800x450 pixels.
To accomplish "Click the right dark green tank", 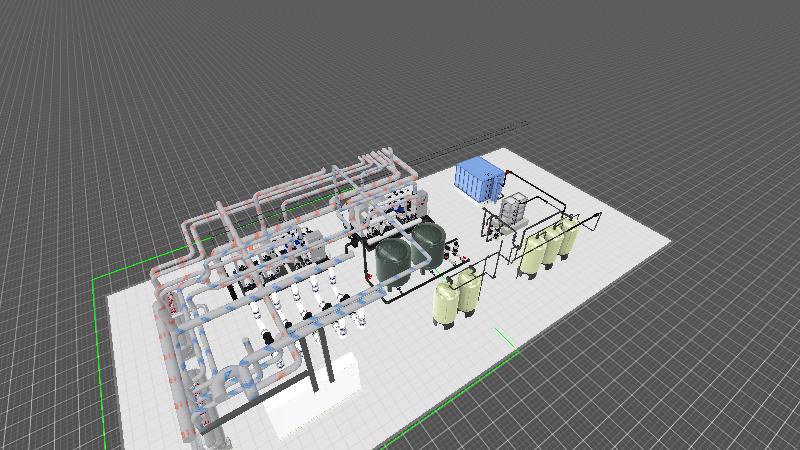I will click(430, 243).
